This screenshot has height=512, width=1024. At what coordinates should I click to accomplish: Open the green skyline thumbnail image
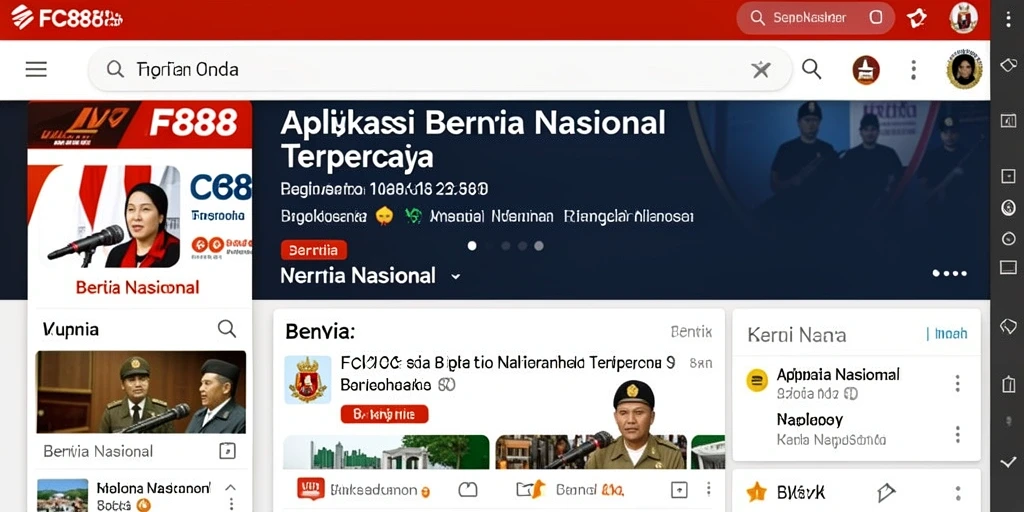(386, 452)
